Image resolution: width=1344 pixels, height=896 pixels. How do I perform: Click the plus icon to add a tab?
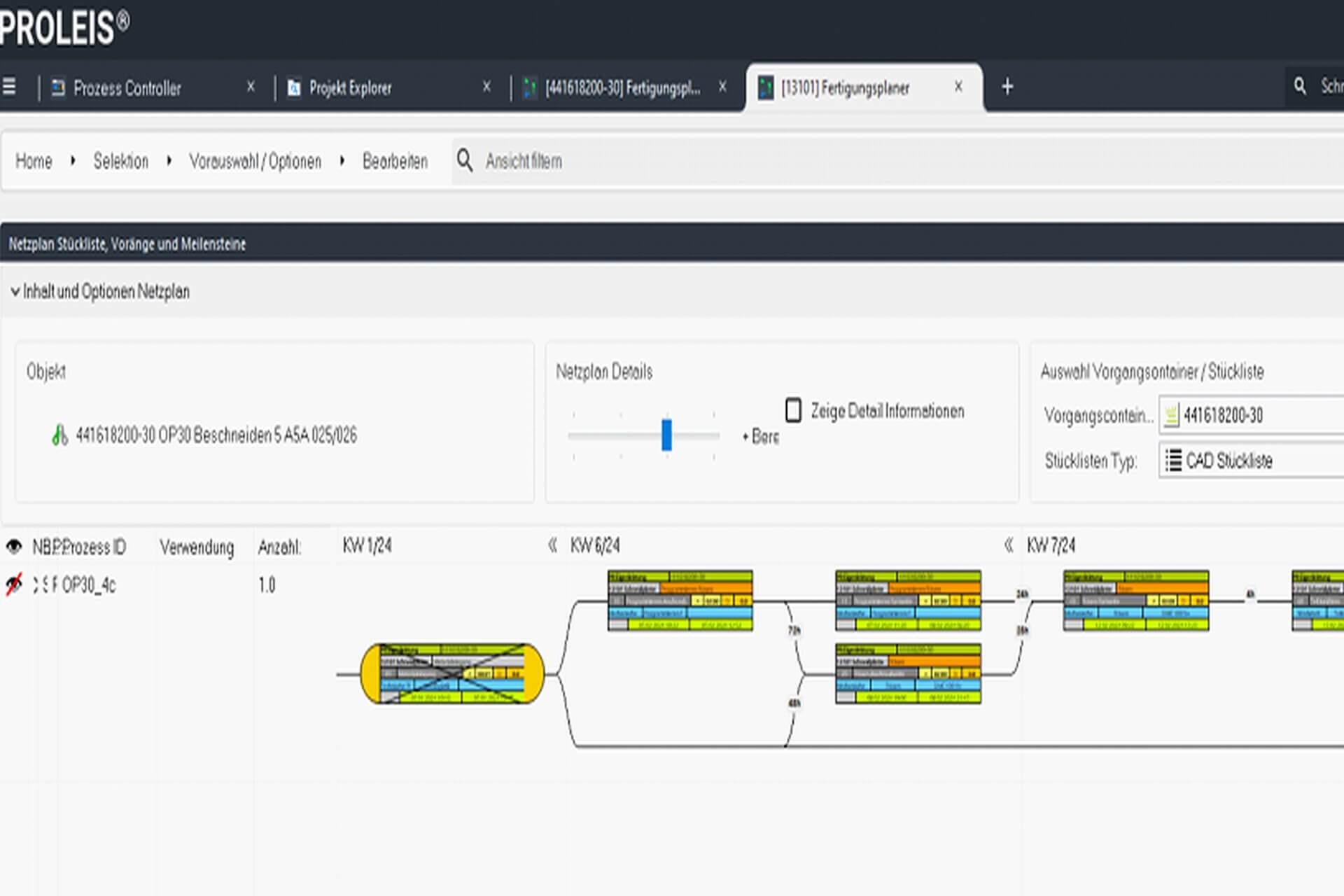(1007, 87)
